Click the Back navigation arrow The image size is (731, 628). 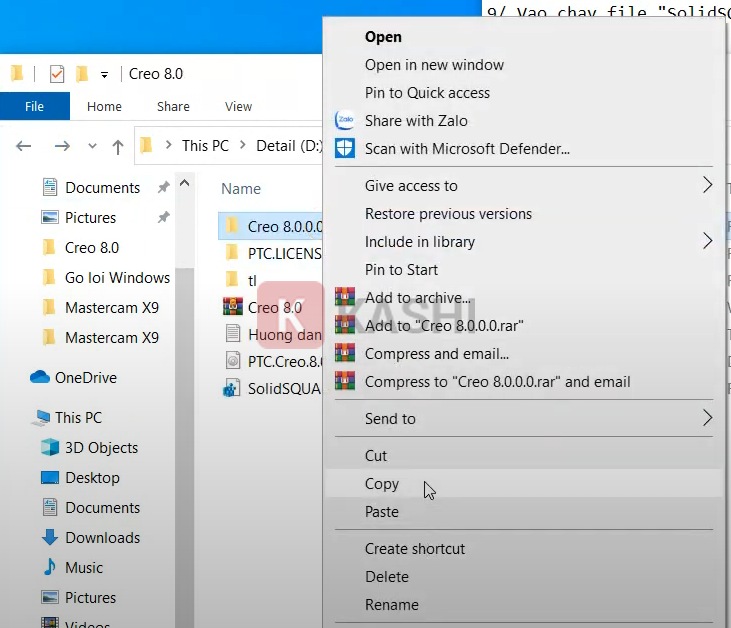(23, 146)
